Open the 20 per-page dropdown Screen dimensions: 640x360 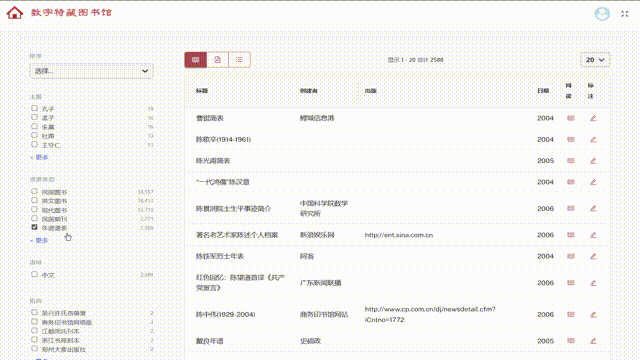pyautogui.click(x=595, y=60)
